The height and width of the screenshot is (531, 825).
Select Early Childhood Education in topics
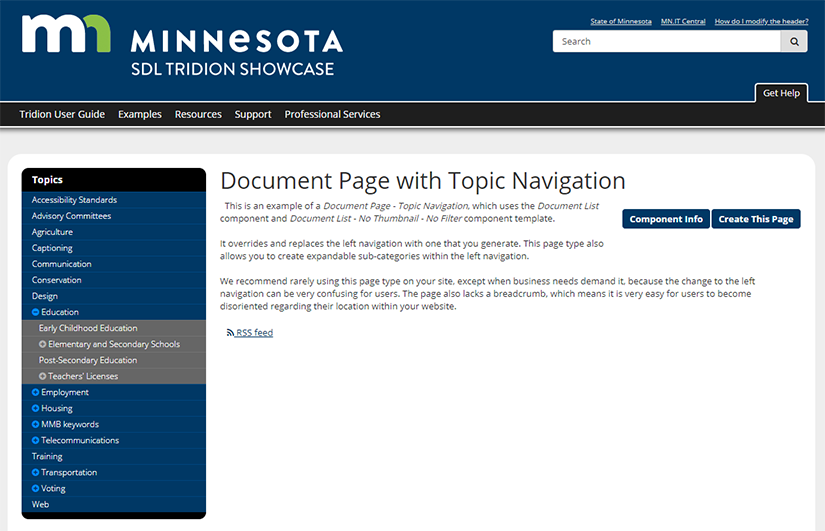click(88, 328)
